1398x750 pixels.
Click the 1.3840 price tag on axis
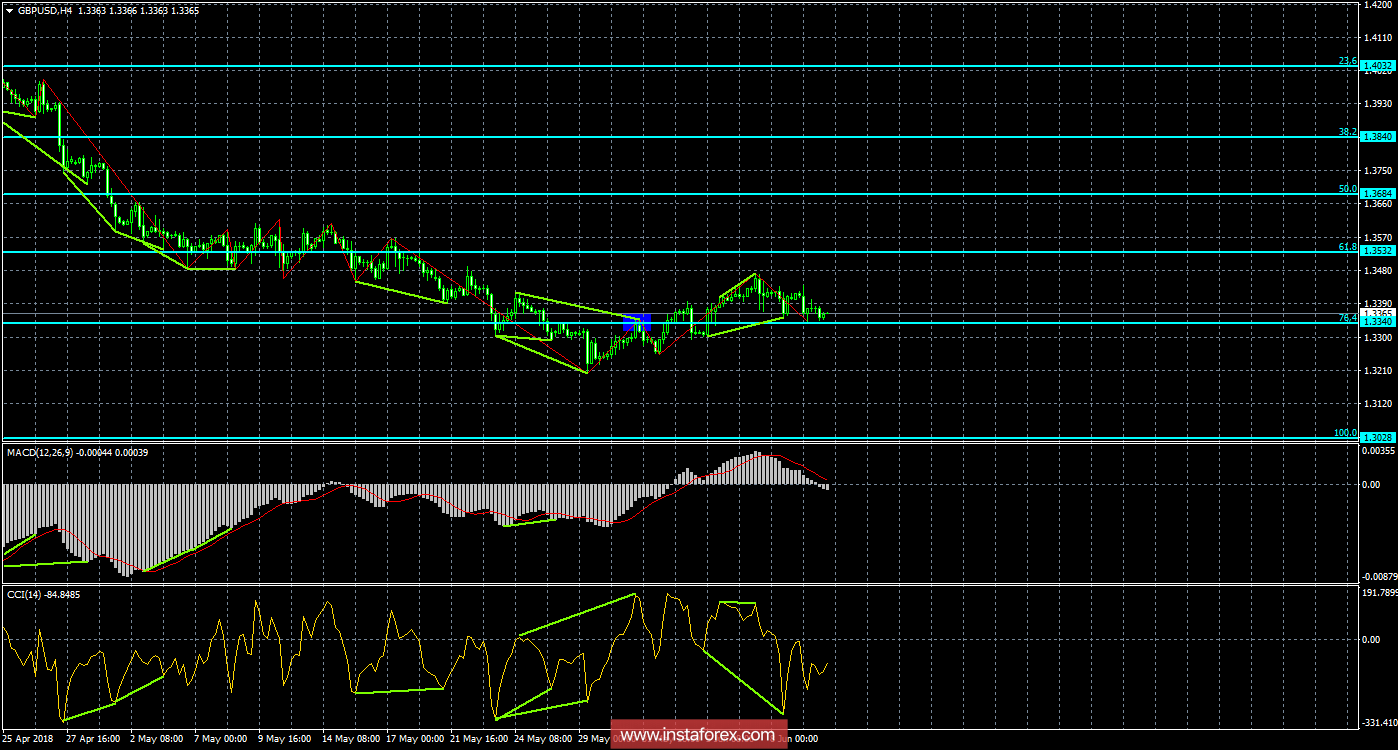click(x=1378, y=137)
